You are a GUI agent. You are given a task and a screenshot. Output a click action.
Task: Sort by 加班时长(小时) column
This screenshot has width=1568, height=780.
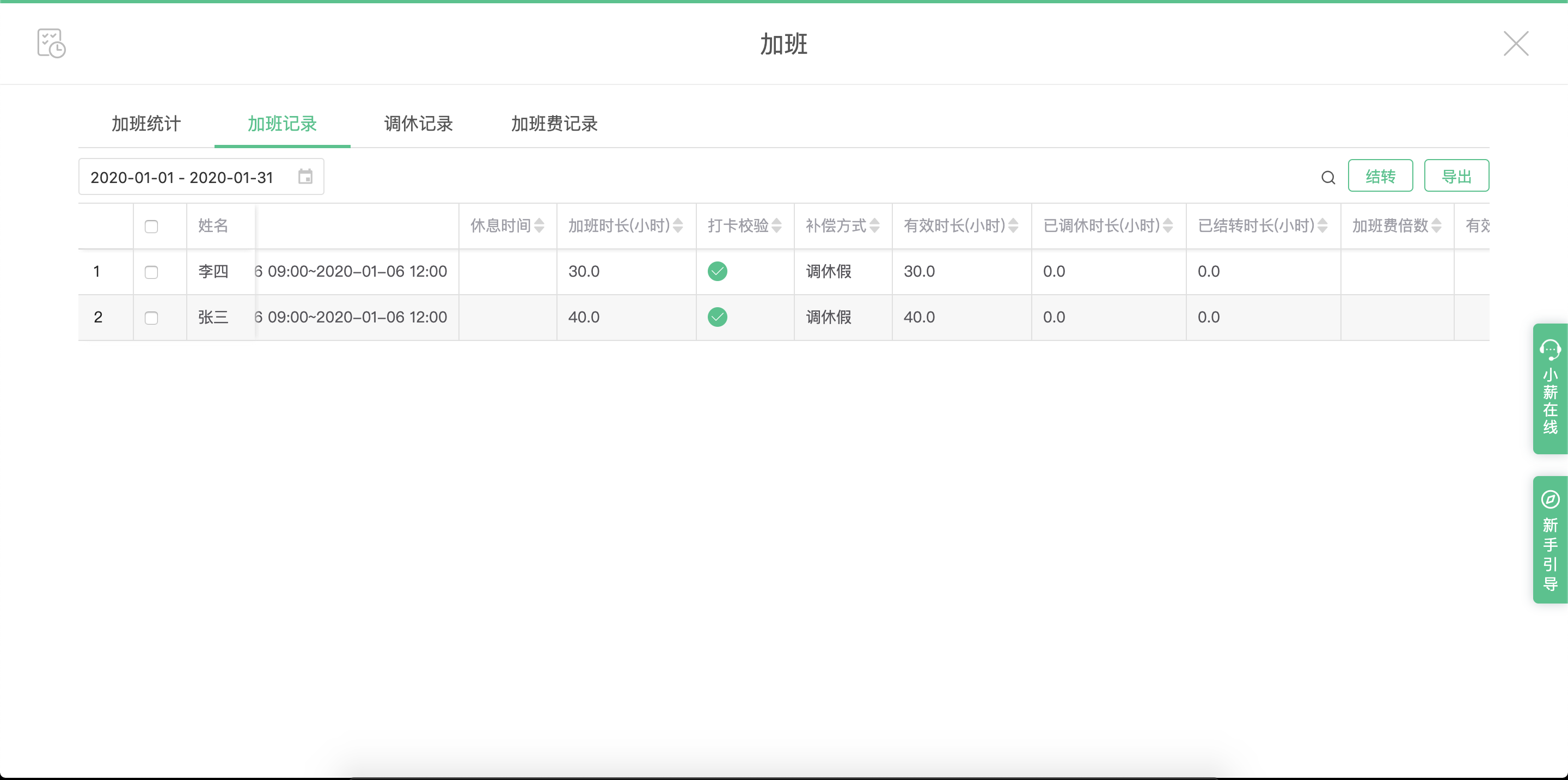(677, 226)
